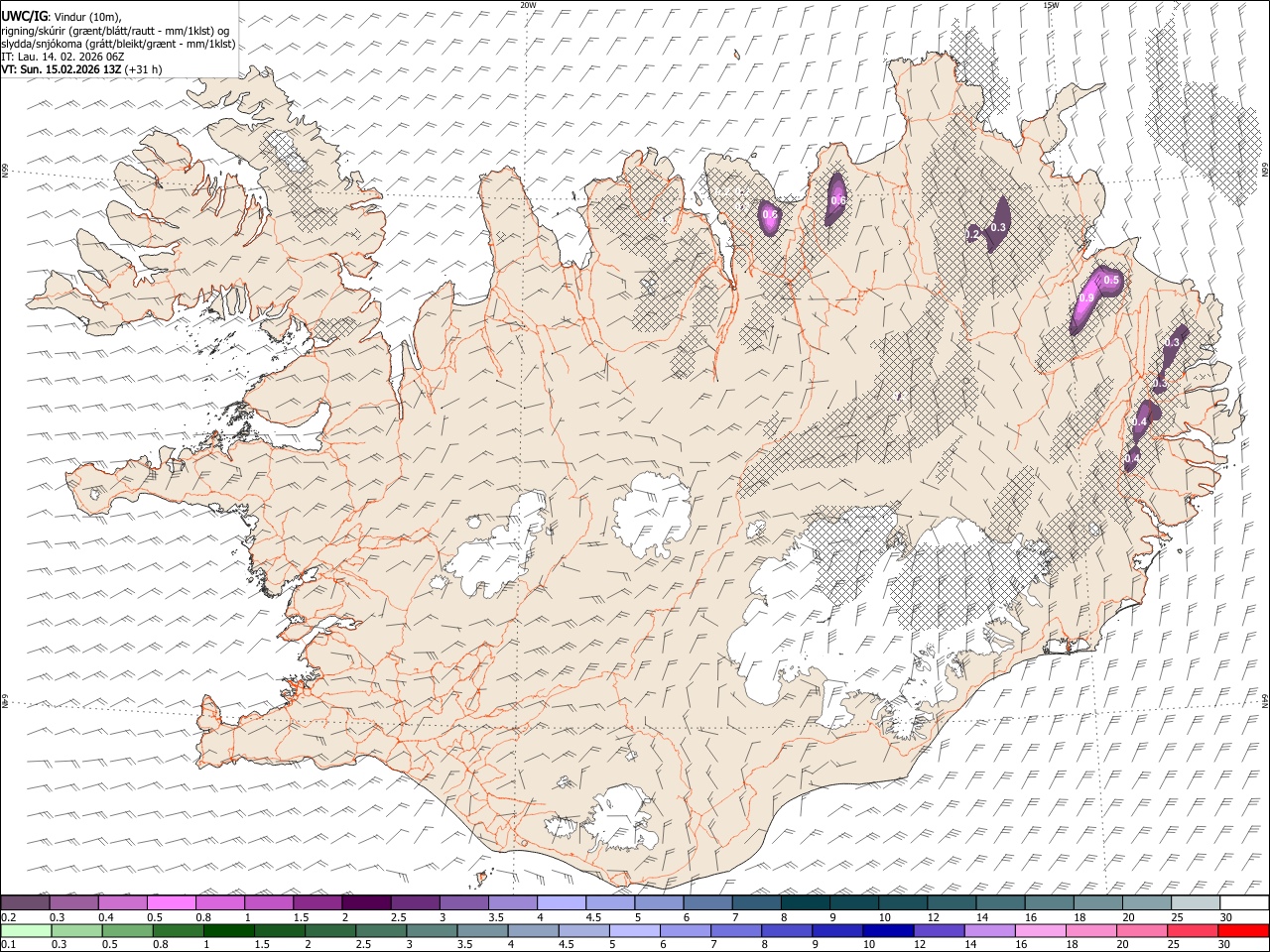
Task: Pick bottom legend swatch between 1 and 1.5
Action: (229, 930)
